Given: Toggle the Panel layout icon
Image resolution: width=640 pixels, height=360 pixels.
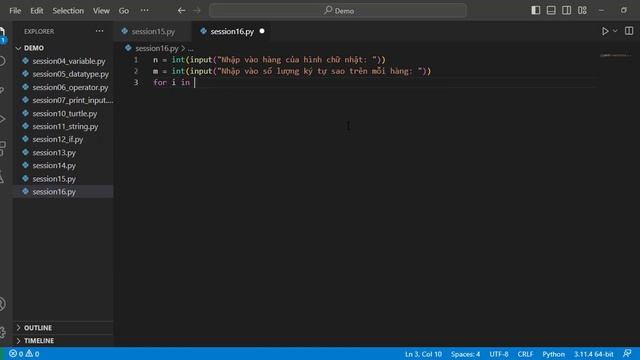Looking at the screenshot, I should click(x=551, y=10).
